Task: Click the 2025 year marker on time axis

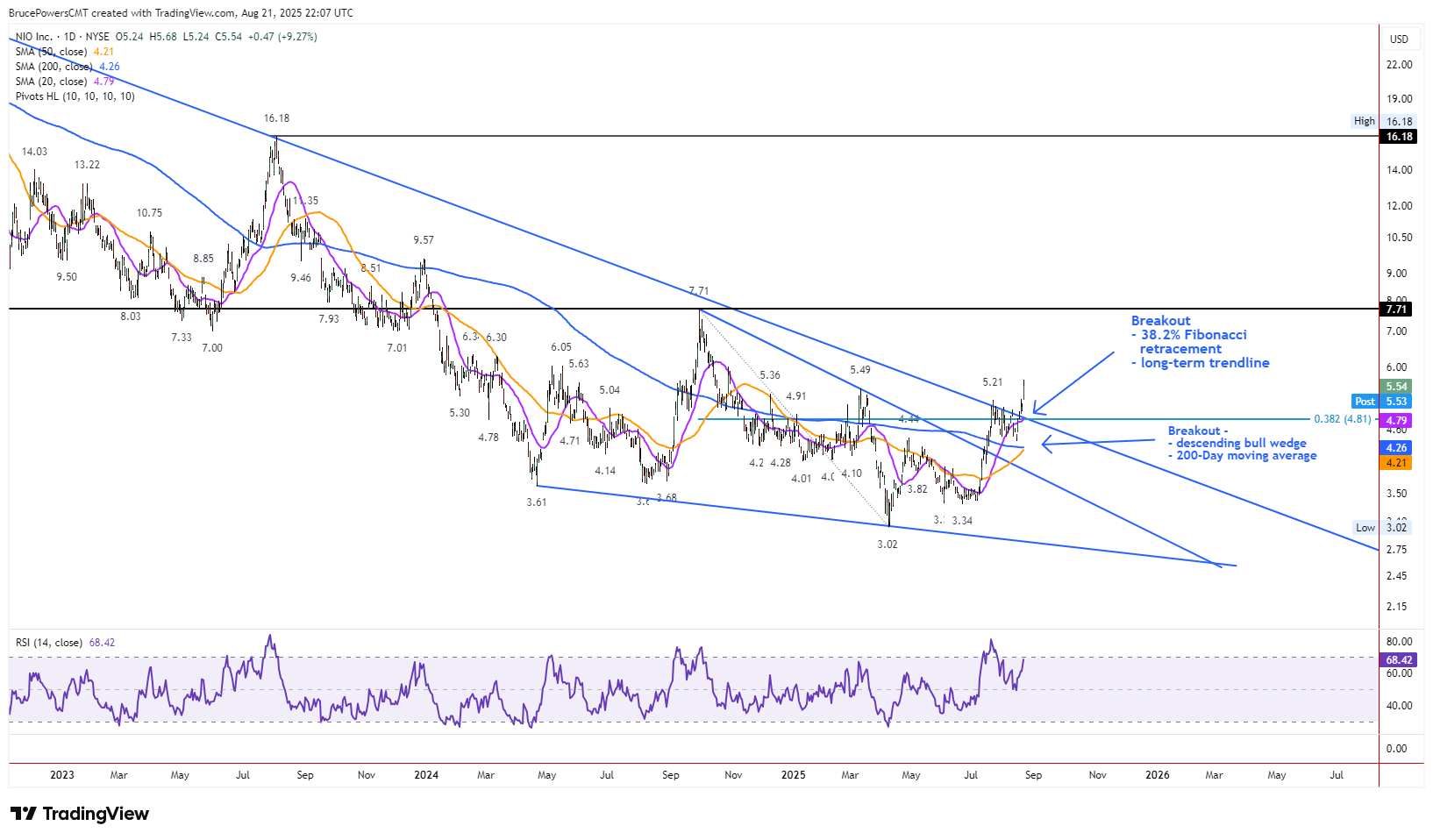Action: (793, 775)
